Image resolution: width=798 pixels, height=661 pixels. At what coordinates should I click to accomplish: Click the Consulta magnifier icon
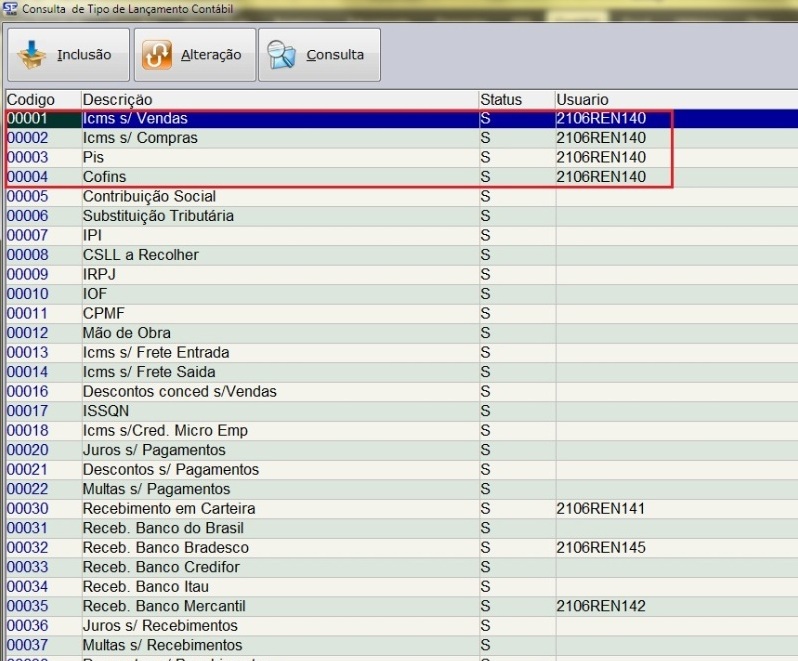282,55
